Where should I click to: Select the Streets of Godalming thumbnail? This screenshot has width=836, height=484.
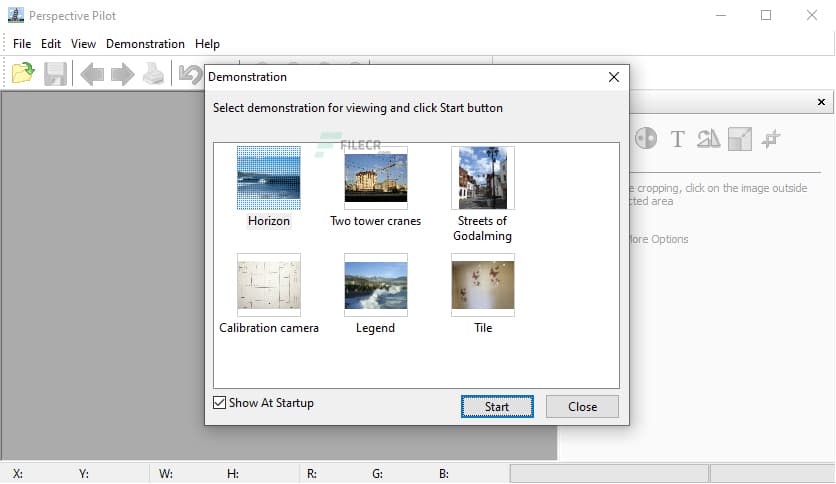(x=483, y=178)
